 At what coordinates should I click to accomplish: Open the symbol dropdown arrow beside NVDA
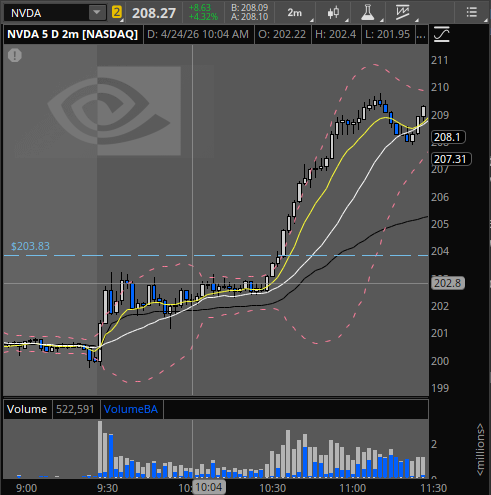pos(97,13)
